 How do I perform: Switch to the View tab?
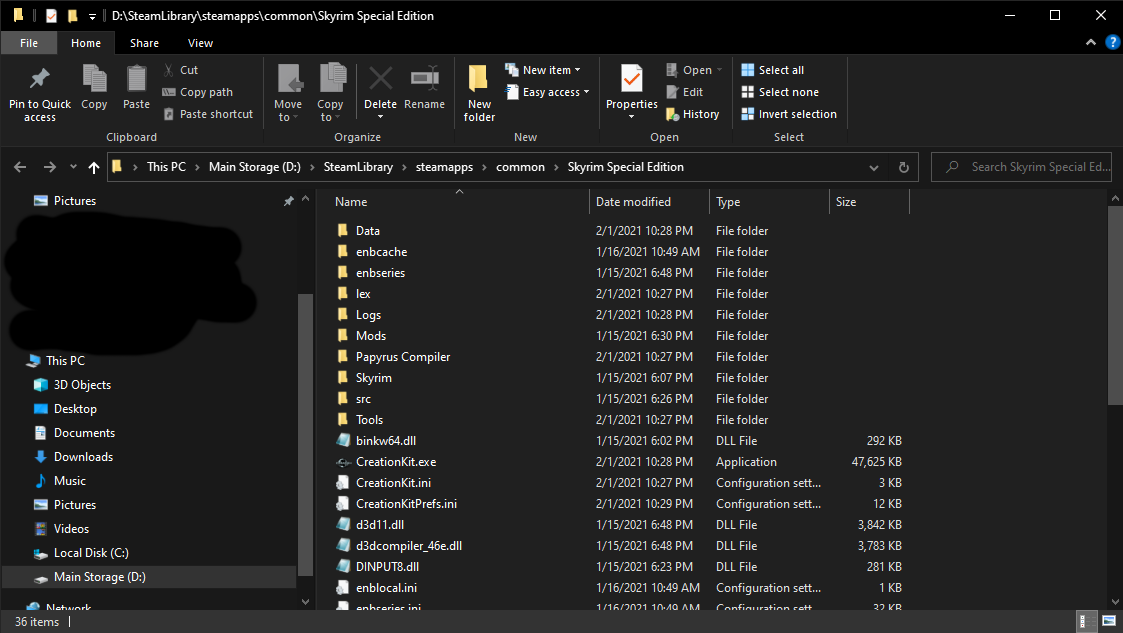(x=200, y=43)
